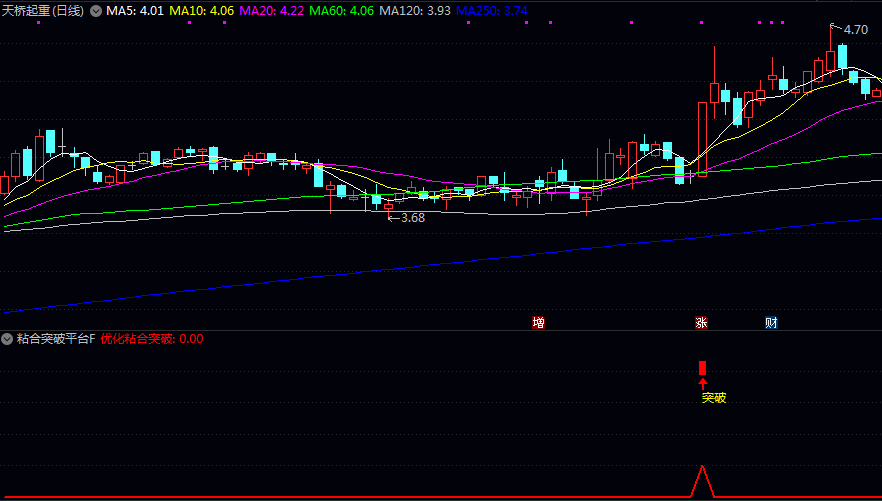Click the indicator's red spike peak
Viewport: 882px width, 501px height.
[702, 467]
